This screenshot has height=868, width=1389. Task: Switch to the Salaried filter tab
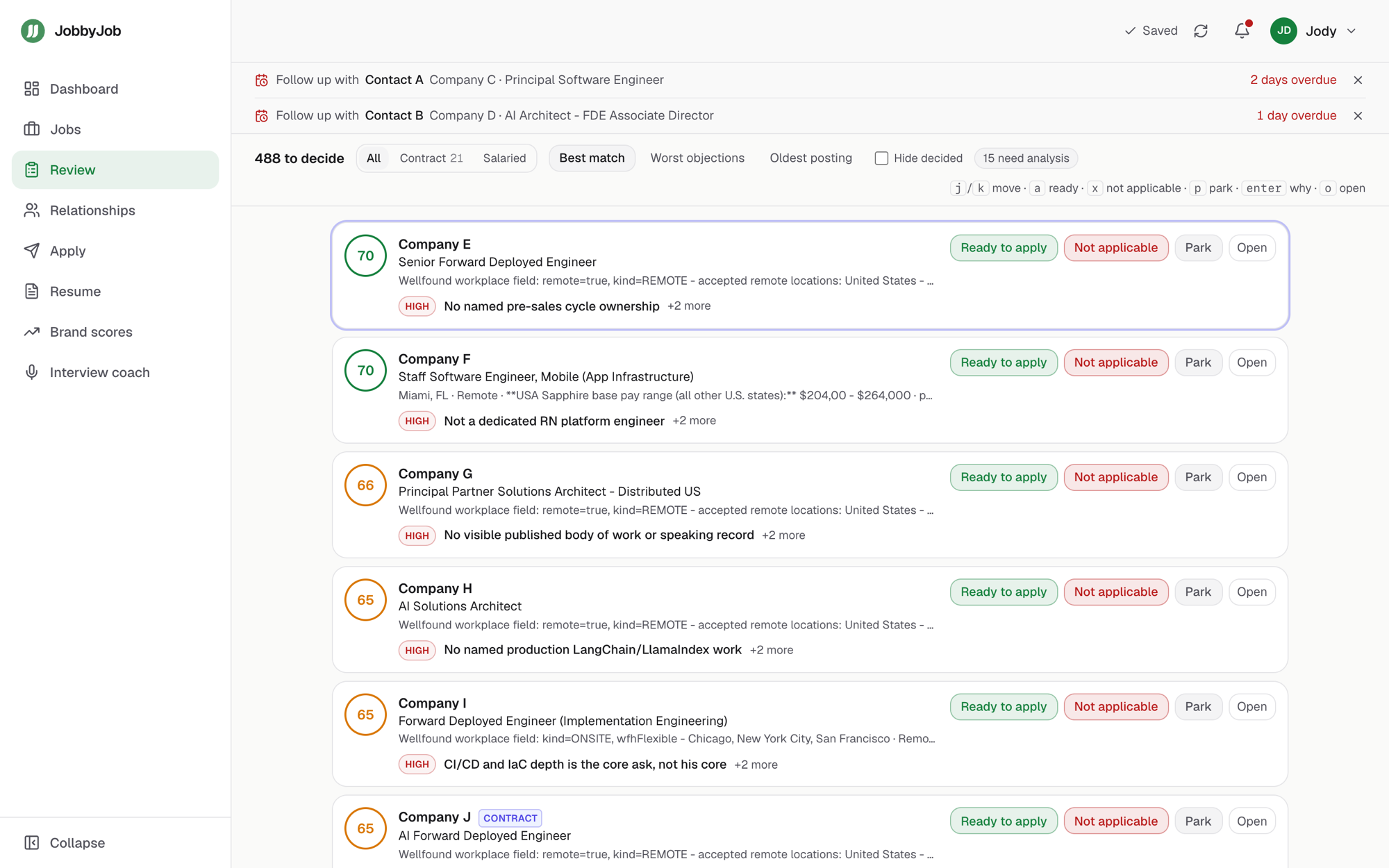coord(504,158)
